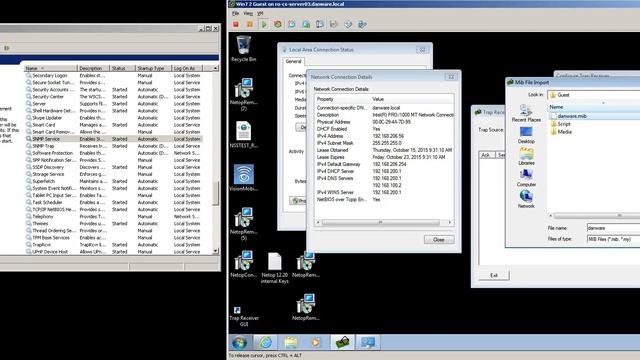This screenshot has width=640, height=360.
Task: Click the Property column header
Action: point(342,99)
